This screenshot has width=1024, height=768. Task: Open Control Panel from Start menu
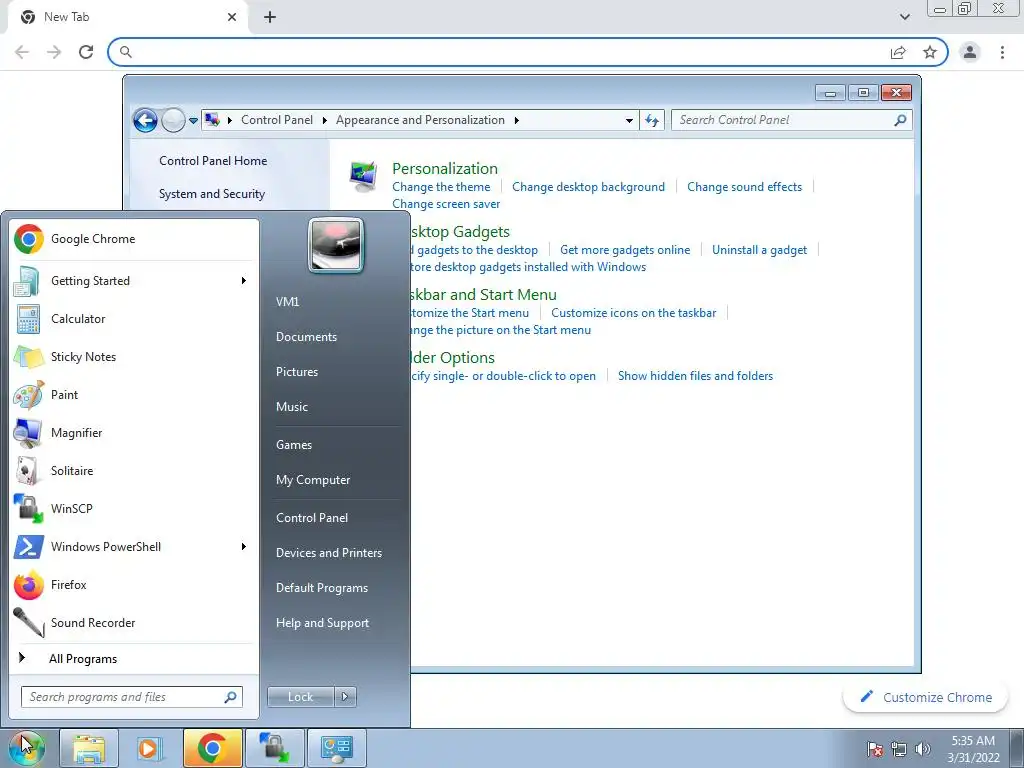(x=312, y=518)
